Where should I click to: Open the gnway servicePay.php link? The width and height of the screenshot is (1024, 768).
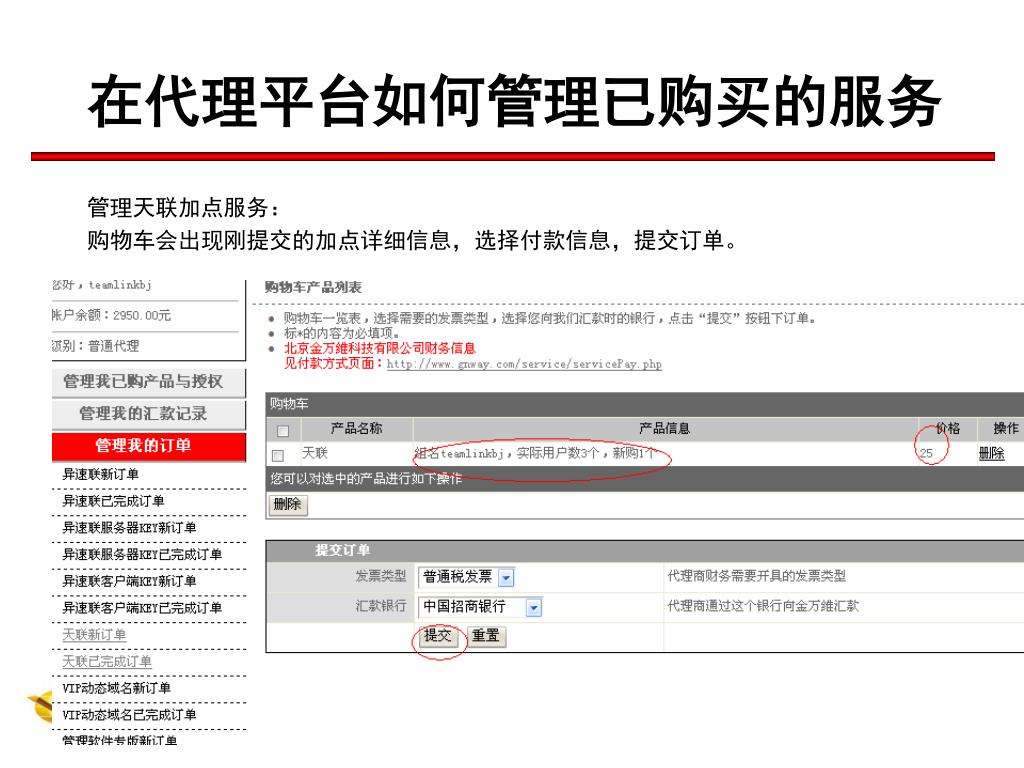coord(524,364)
